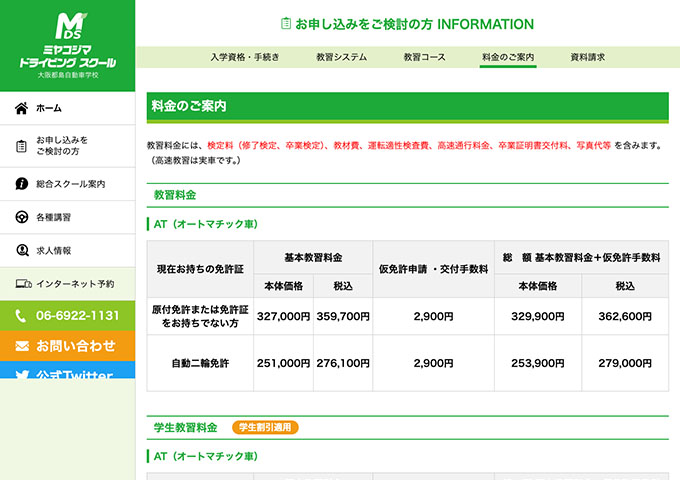The height and width of the screenshot is (480, 680).
Task: Click the 329,900円 cell
Action: pos(538,316)
